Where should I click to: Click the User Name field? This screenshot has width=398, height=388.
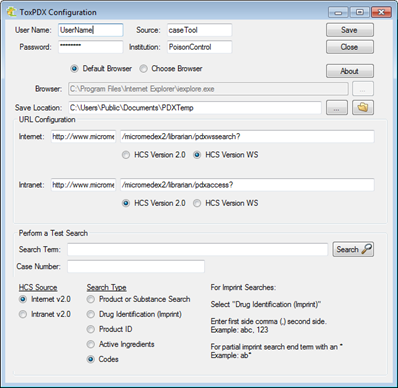[x=91, y=30]
